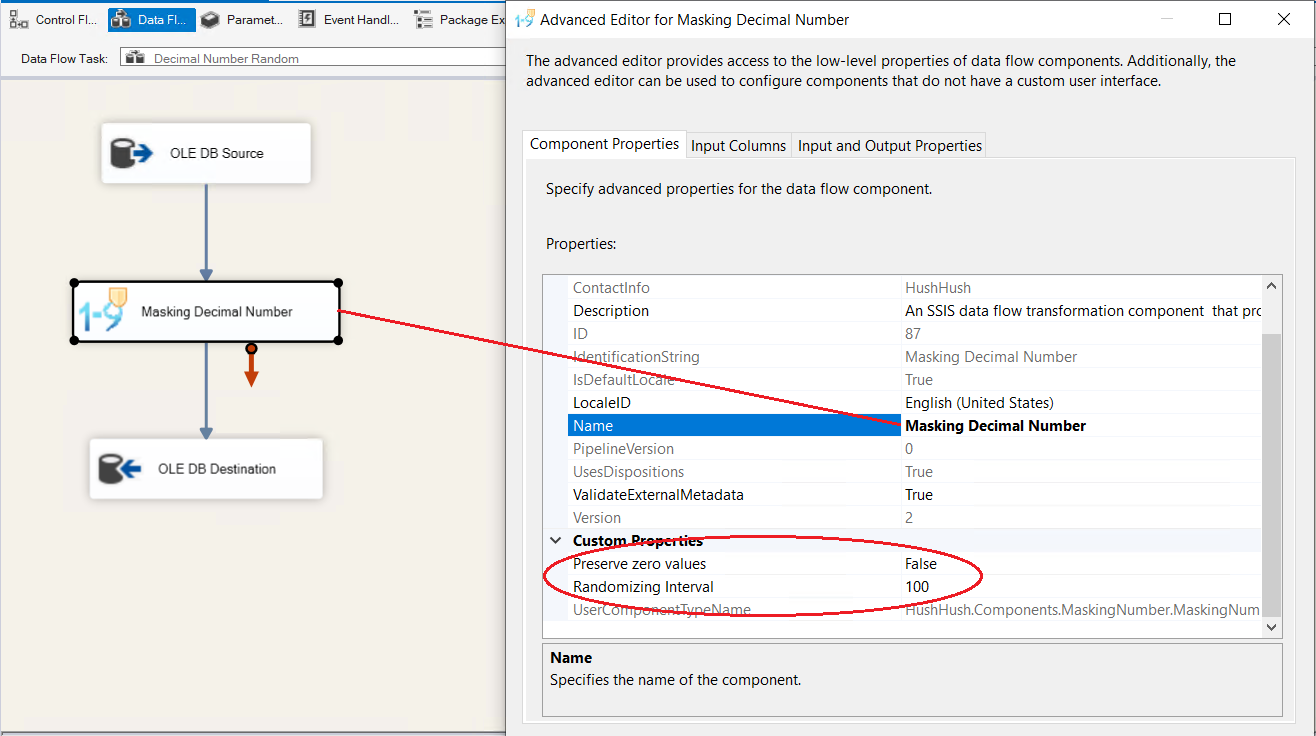Select the Component Properties tab
The height and width of the screenshot is (736, 1316).
pyautogui.click(x=604, y=144)
